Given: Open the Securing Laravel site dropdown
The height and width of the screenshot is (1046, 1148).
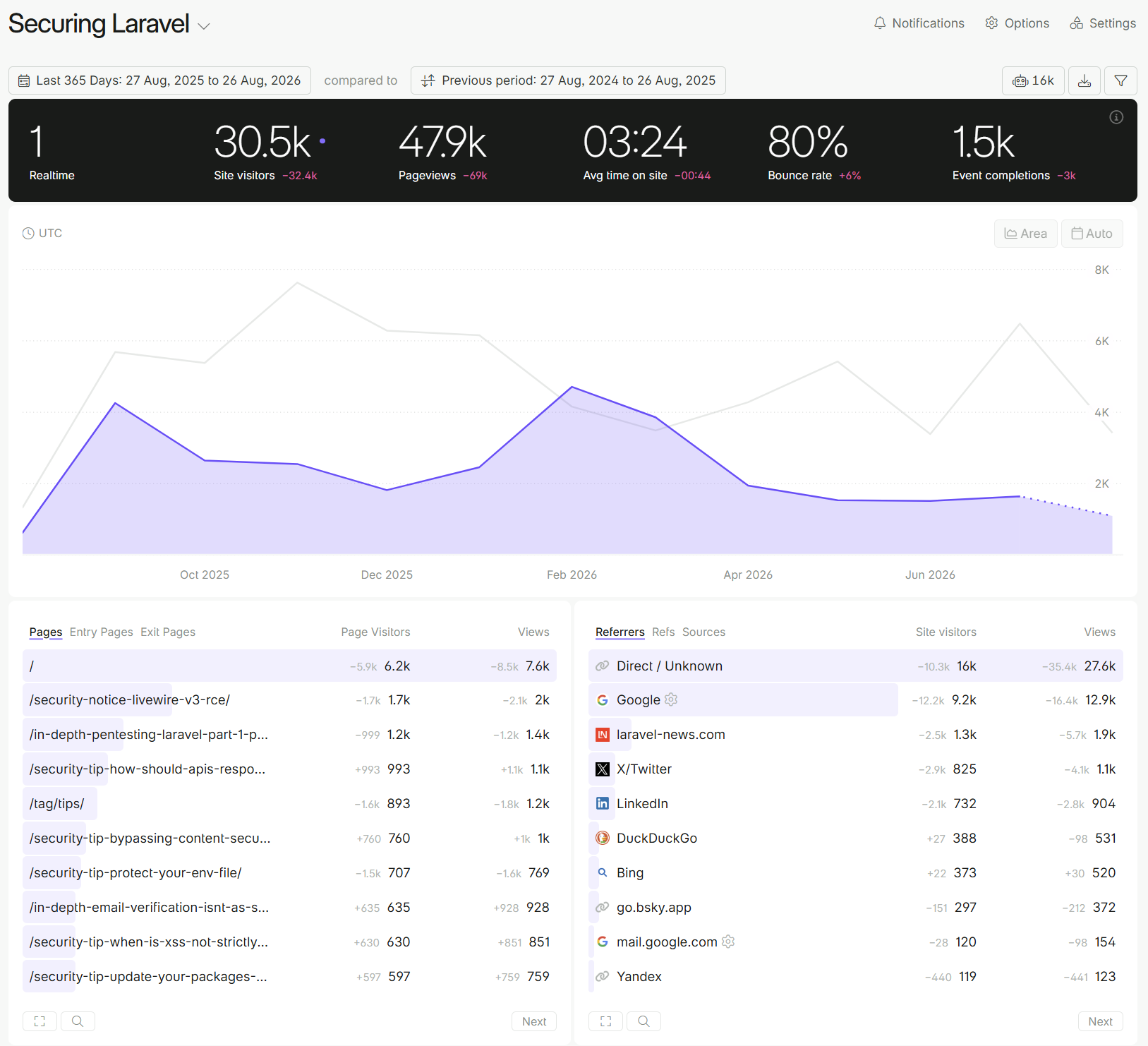Looking at the screenshot, I should click(109, 25).
